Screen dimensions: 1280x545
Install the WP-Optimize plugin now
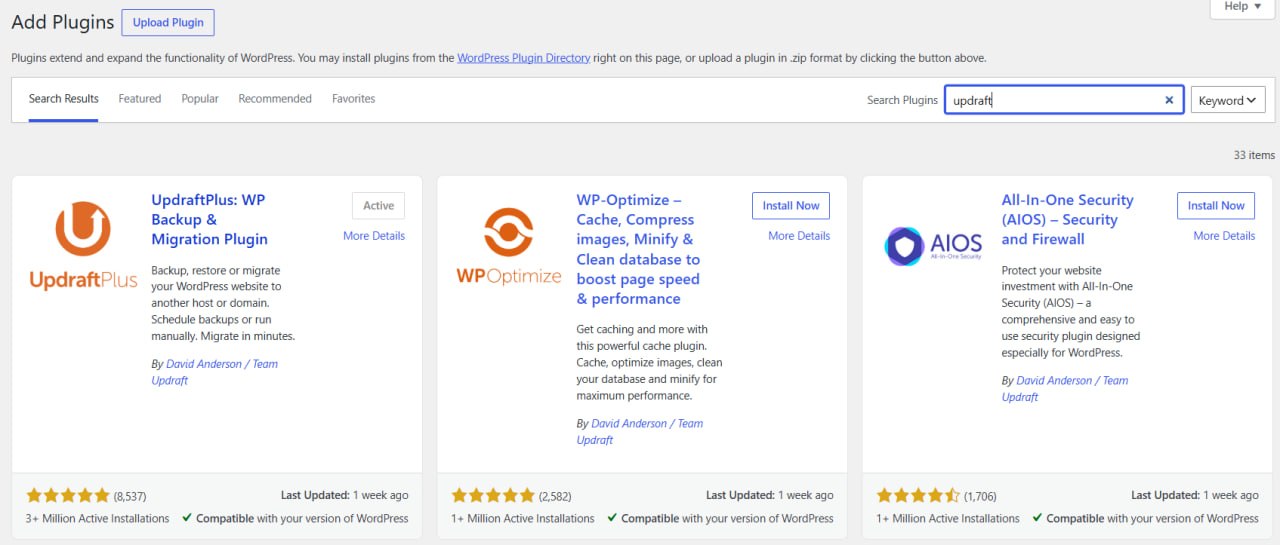tap(791, 206)
